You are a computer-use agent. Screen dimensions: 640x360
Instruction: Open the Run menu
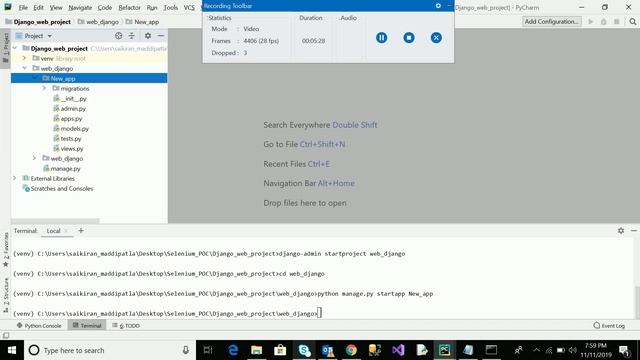tap(152, 7)
